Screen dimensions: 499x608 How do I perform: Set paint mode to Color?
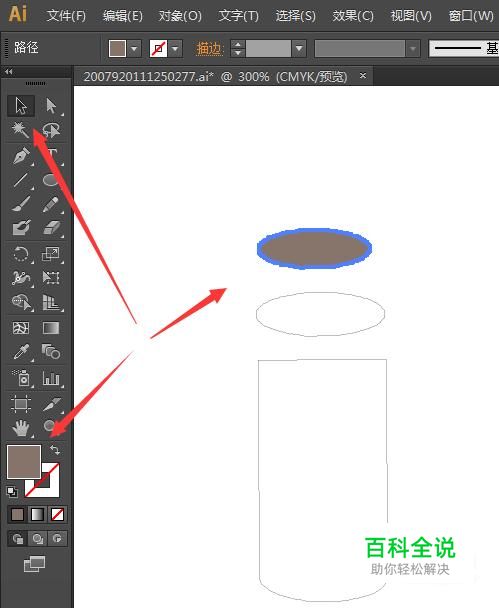(x=17, y=515)
